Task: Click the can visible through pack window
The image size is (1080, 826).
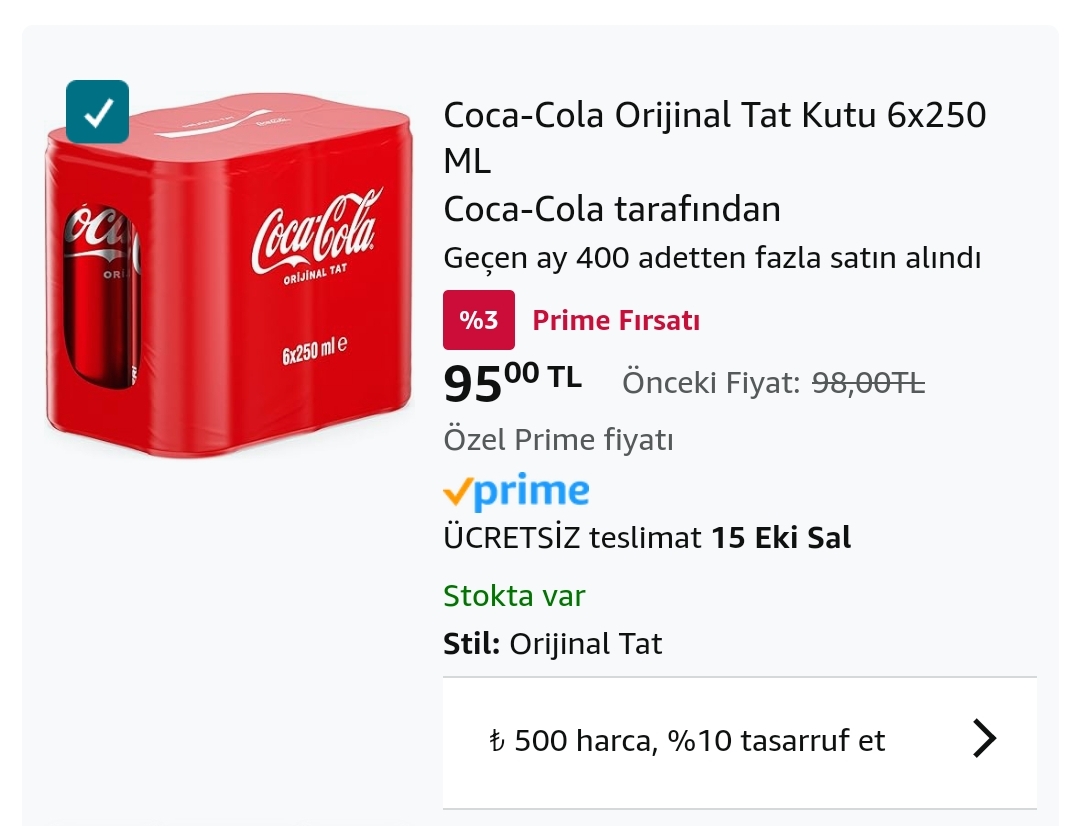Action: (x=98, y=295)
